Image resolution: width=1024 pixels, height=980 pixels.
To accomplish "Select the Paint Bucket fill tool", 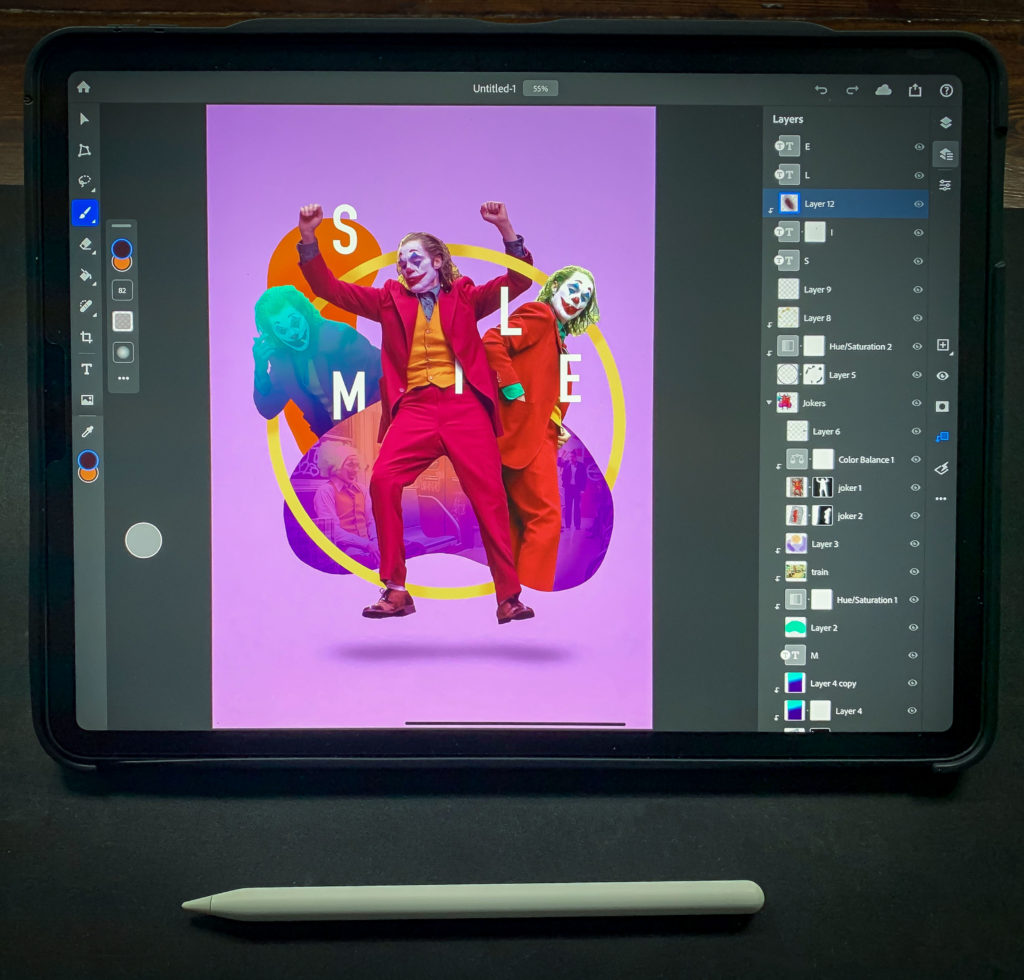I will click(86, 275).
